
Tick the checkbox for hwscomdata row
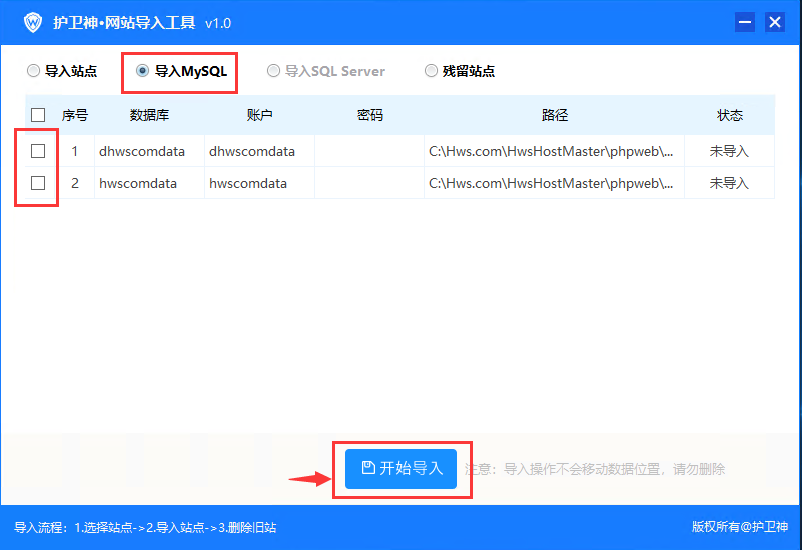38,183
